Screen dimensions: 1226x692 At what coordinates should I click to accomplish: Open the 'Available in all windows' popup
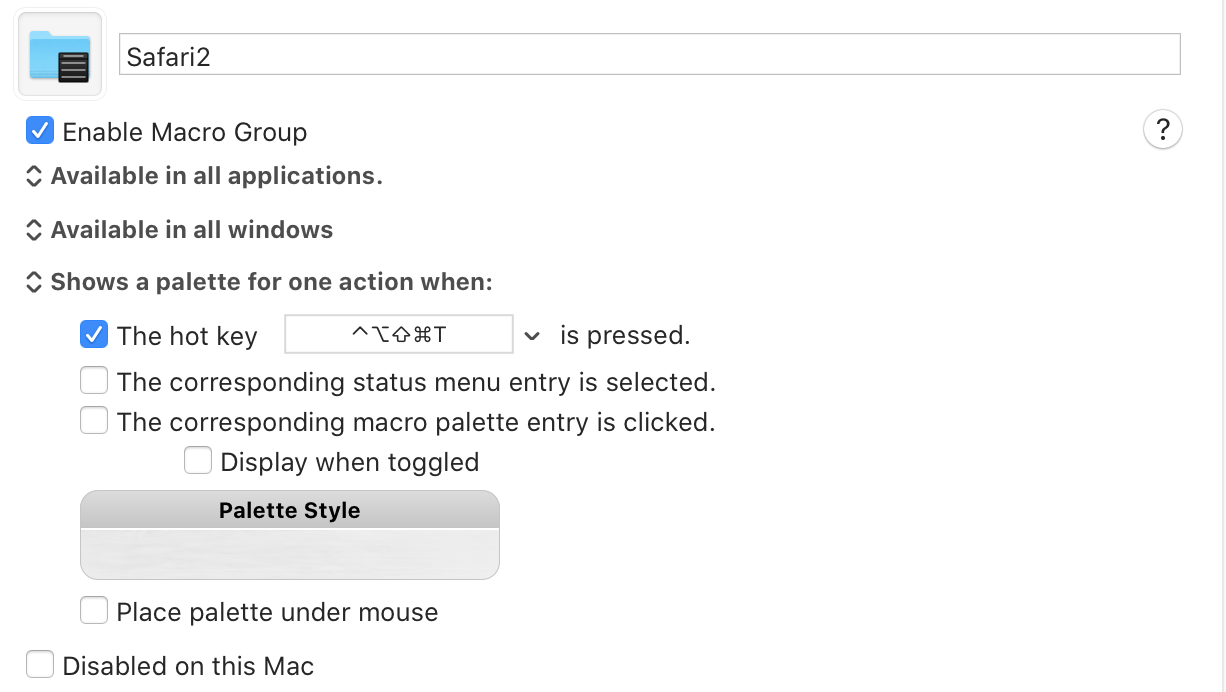pyautogui.click(x=179, y=230)
